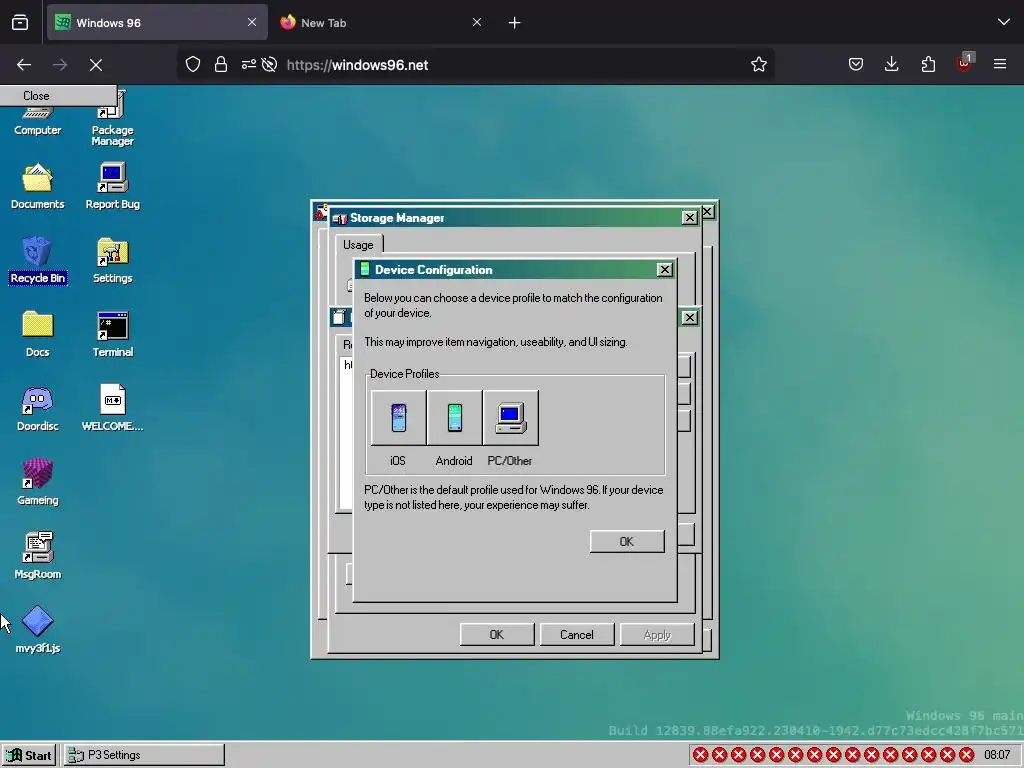Launch the Terminal desktop icon

[112, 334]
